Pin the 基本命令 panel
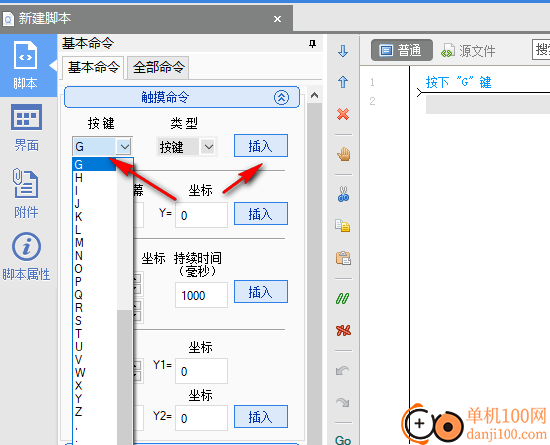Image resolution: width=550 pixels, height=445 pixels. pyautogui.click(x=312, y=43)
